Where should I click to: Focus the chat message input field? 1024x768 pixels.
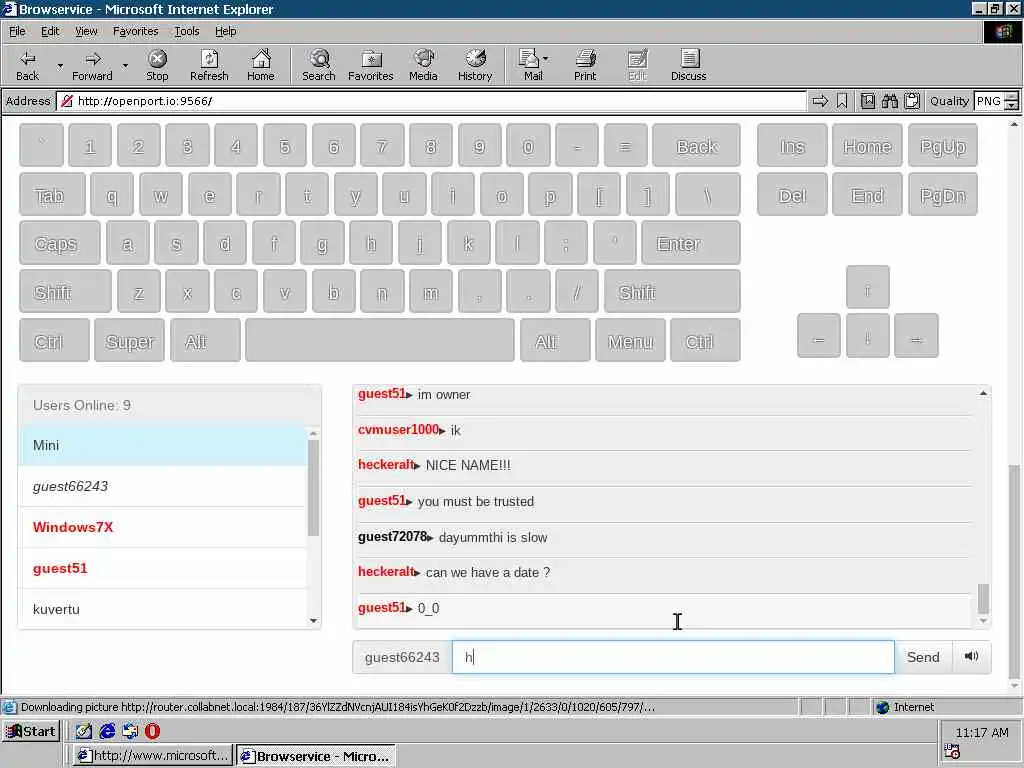673,656
